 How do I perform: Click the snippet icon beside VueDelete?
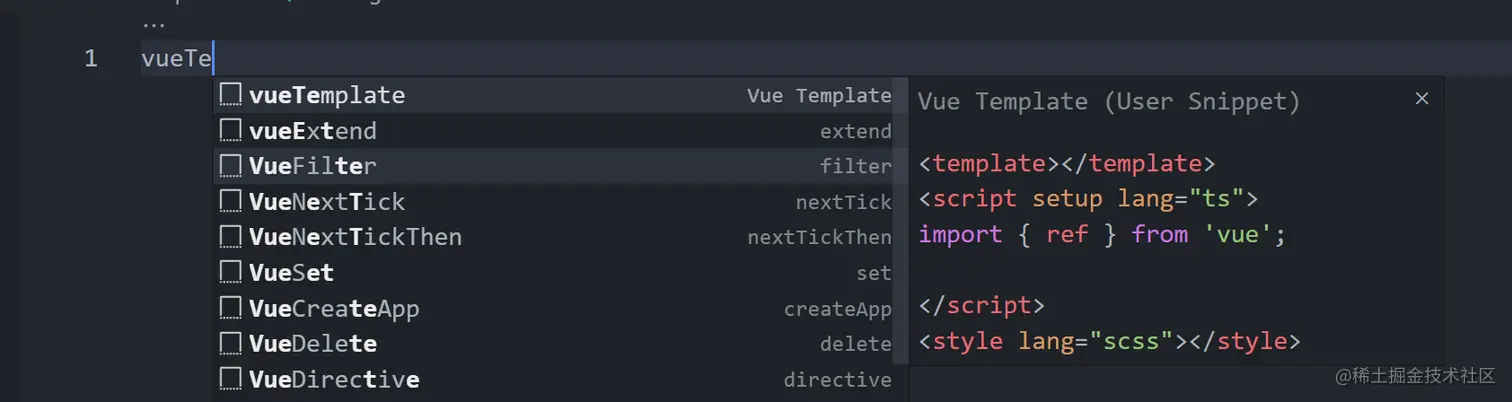click(231, 344)
